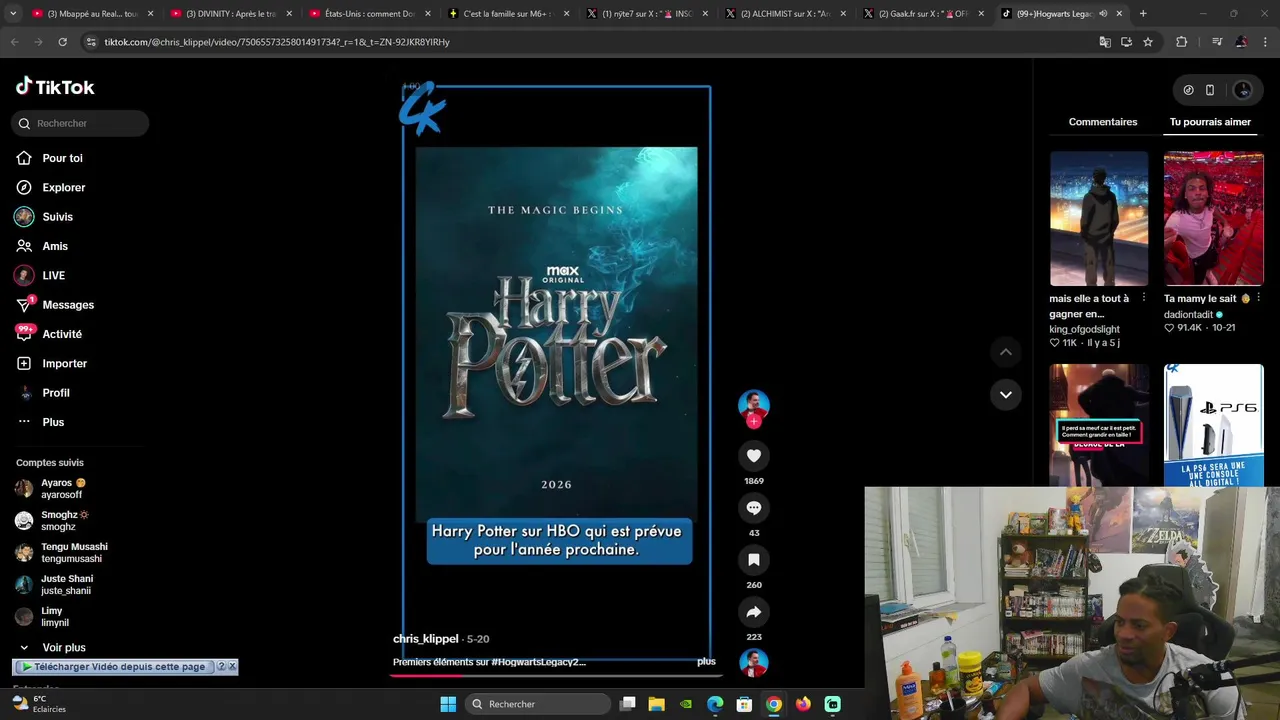Bookmark the video to favorites
The image size is (1280, 720).
pos(754,560)
